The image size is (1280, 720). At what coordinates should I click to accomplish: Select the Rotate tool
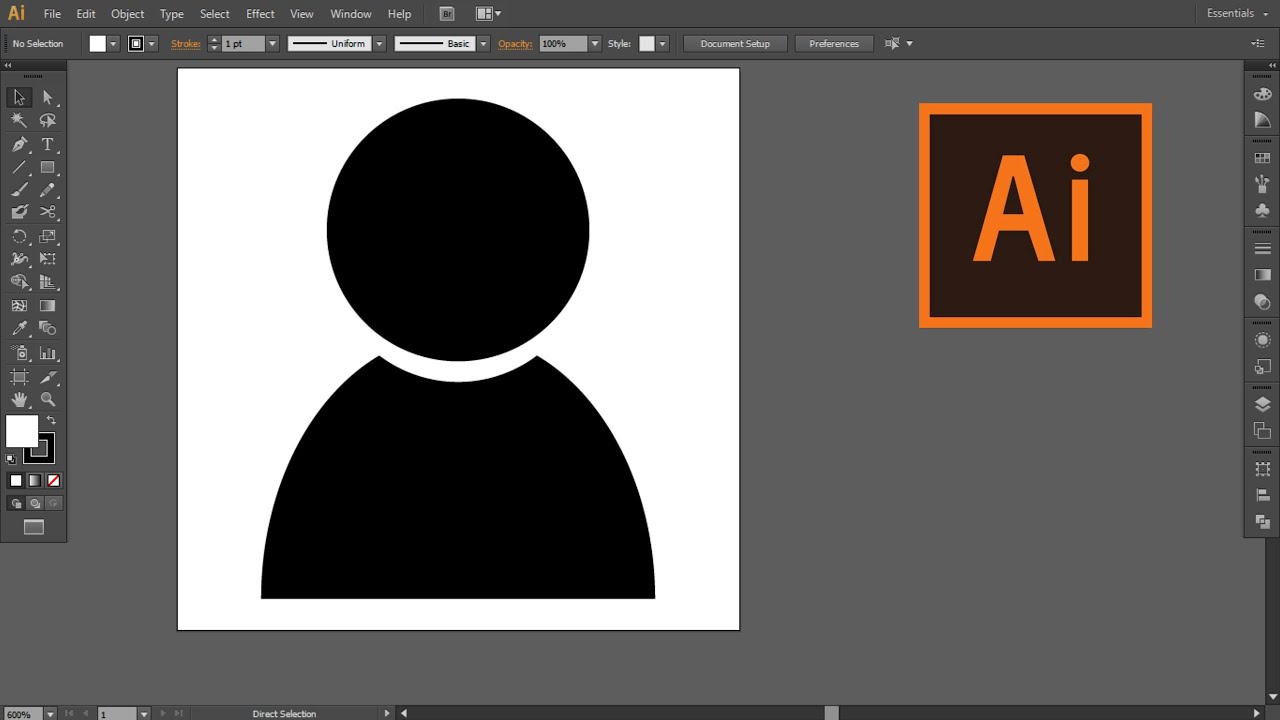pyautogui.click(x=19, y=237)
